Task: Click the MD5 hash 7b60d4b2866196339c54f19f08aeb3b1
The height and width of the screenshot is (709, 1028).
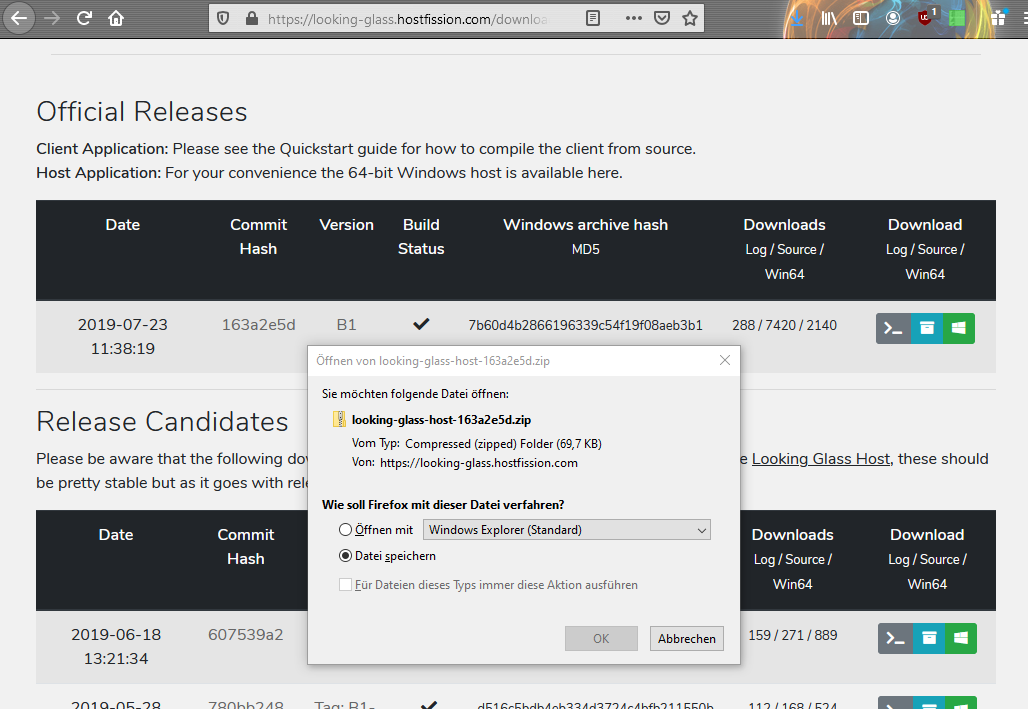Action: point(585,325)
